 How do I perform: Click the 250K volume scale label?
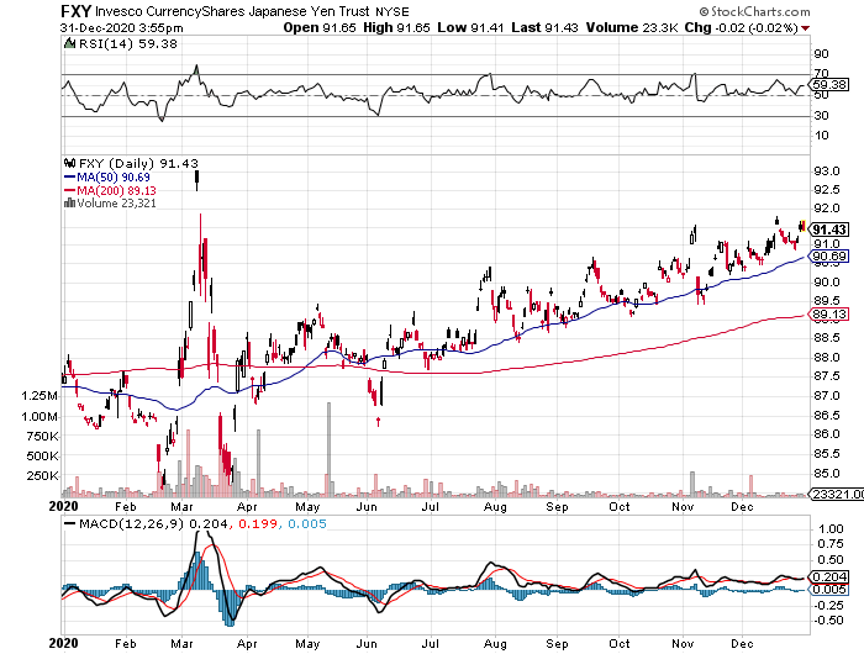(42, 475)
